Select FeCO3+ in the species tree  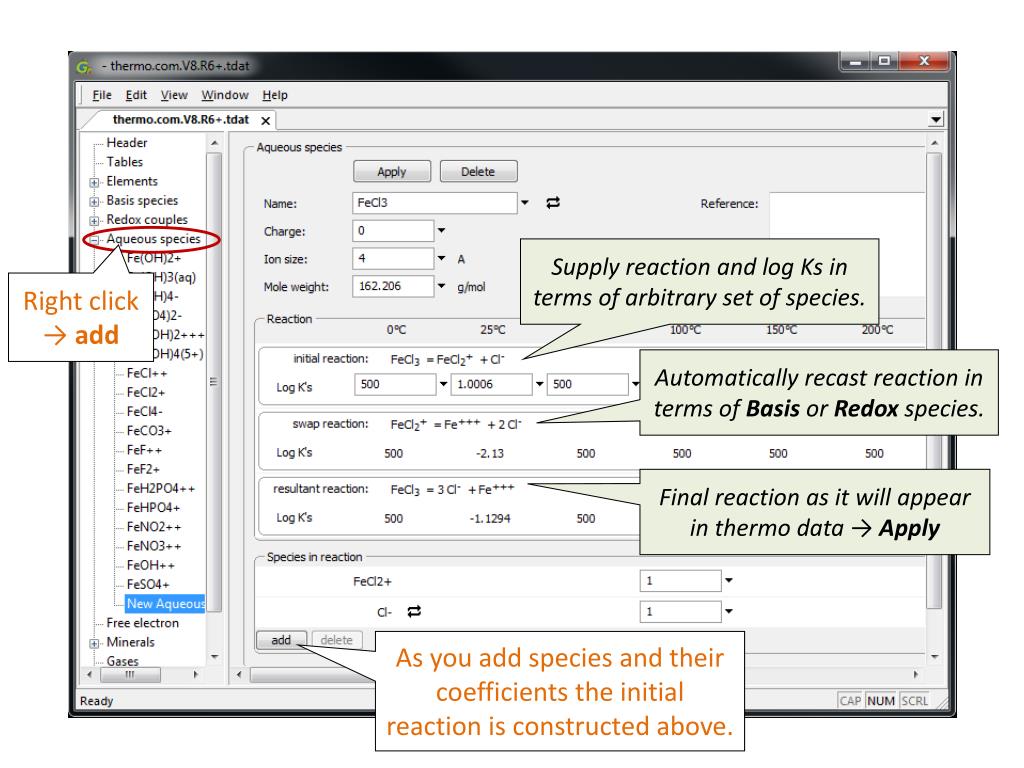click(149, 431)
